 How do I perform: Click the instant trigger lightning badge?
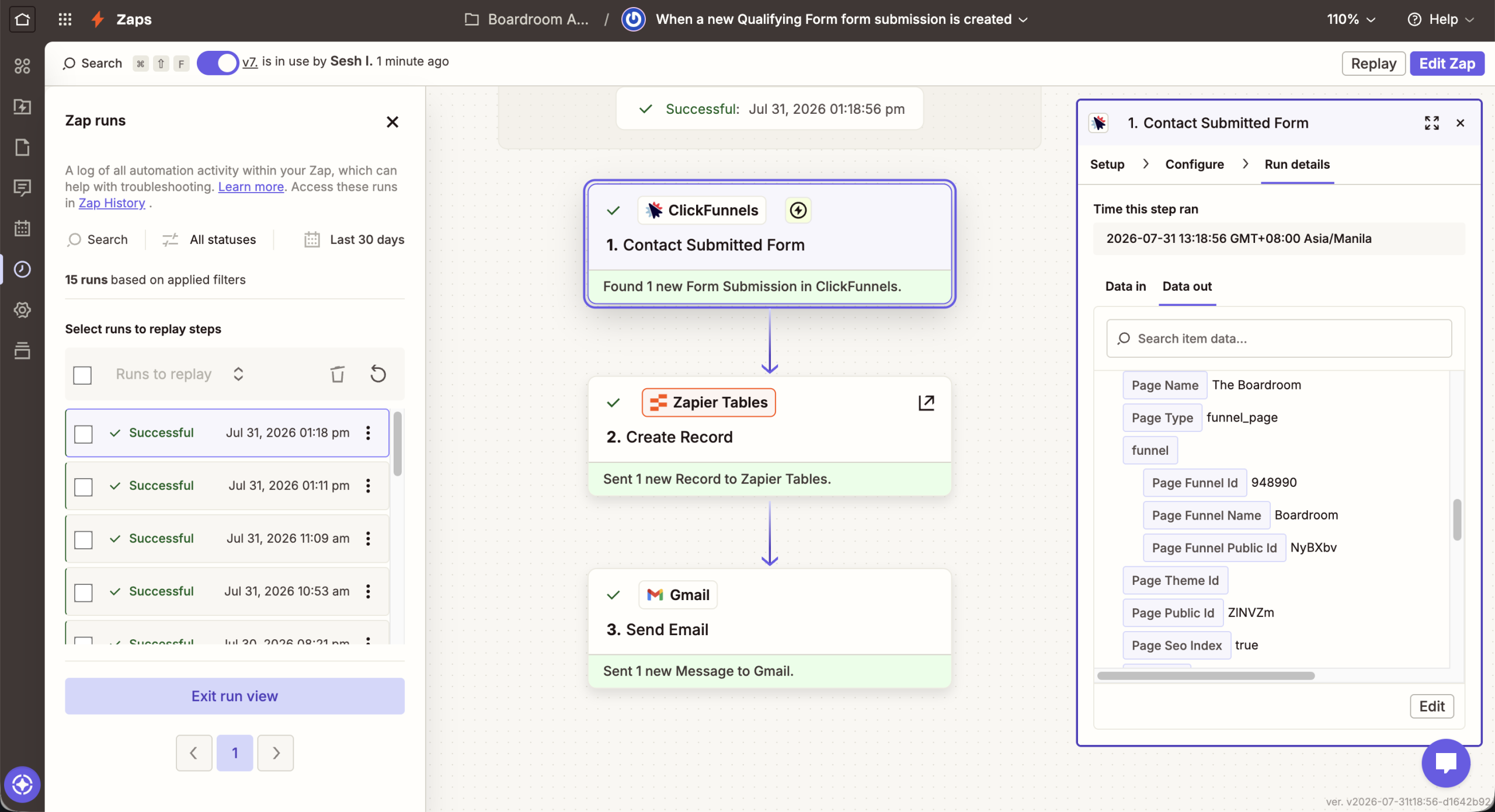[798, 210]
